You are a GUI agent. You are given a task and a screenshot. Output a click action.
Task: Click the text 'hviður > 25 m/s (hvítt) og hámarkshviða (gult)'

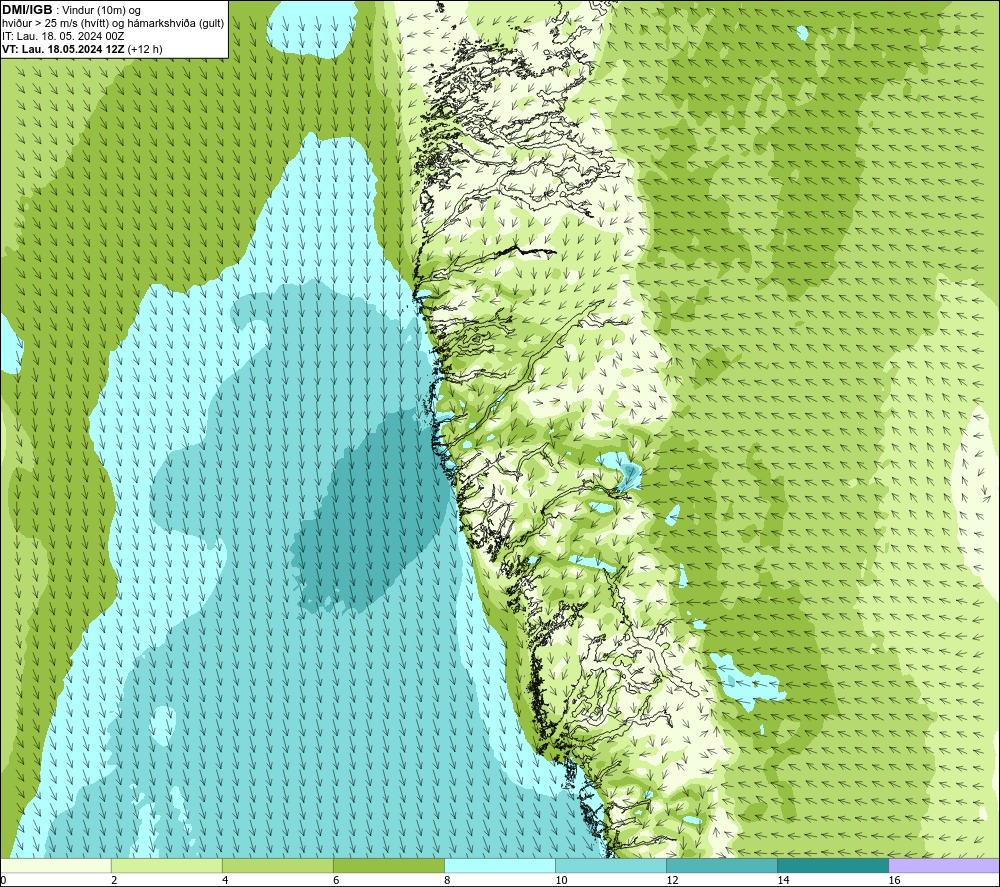pos(113,24)
